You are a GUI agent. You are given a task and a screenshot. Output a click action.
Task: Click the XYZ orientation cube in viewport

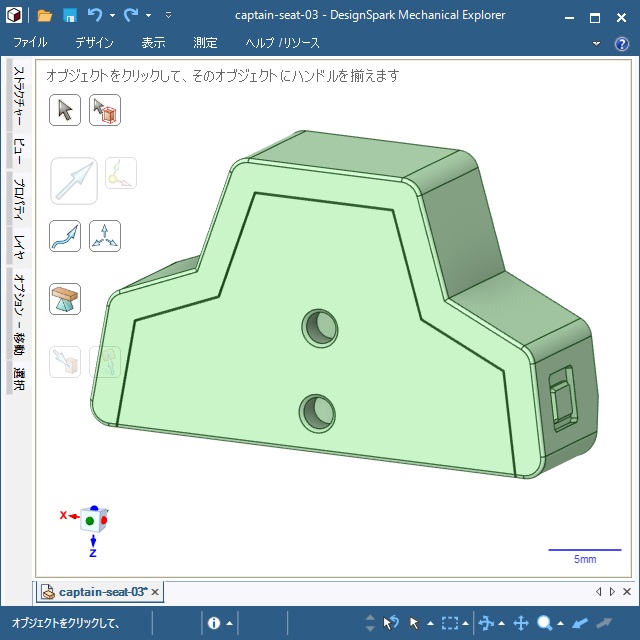click(93, 520)
